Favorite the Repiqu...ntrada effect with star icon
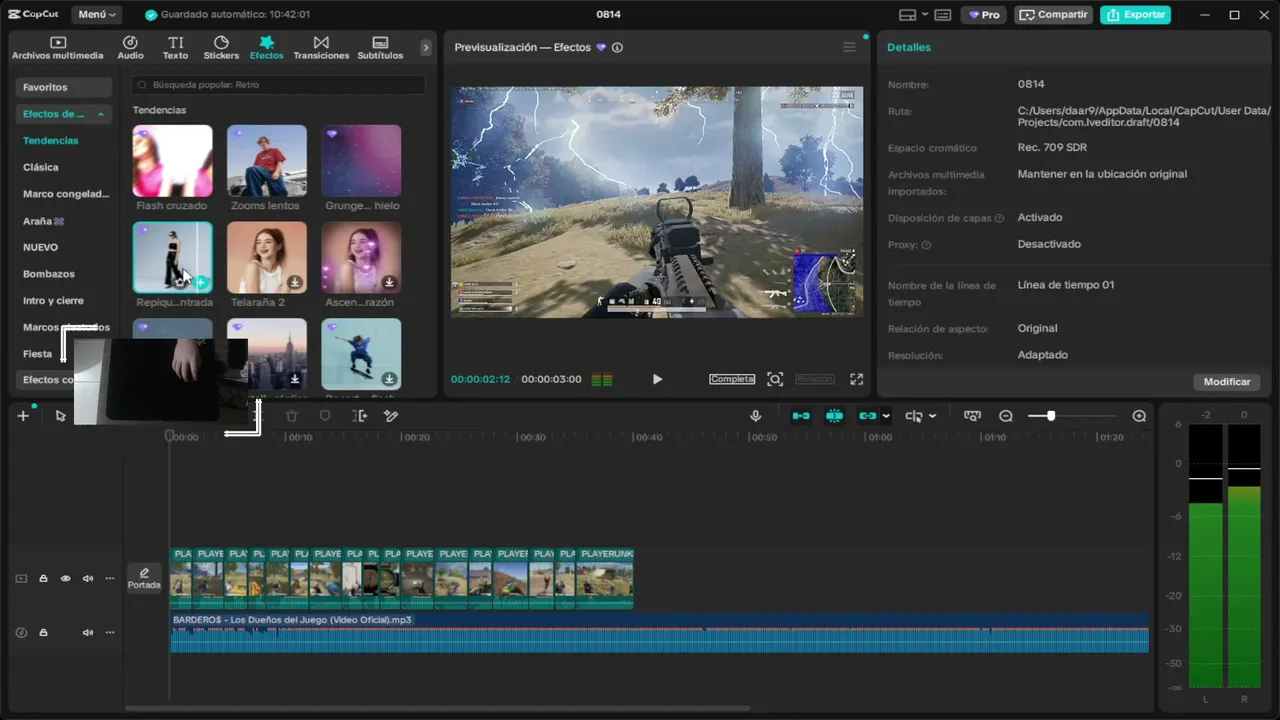Image resolution: width=1280 pixels, height=720 pixels. pos(179,283)
